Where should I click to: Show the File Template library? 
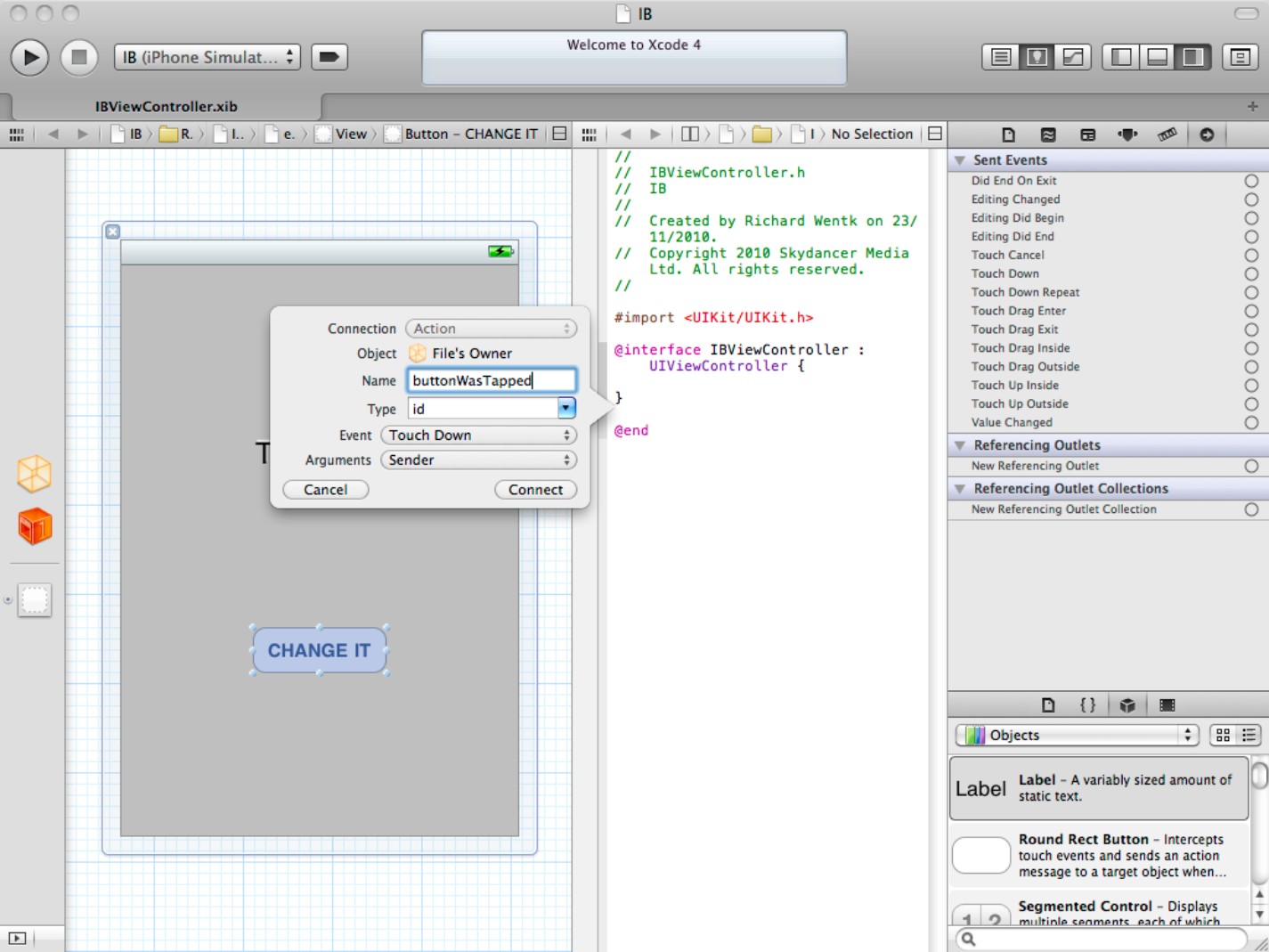pos(1048,705)
